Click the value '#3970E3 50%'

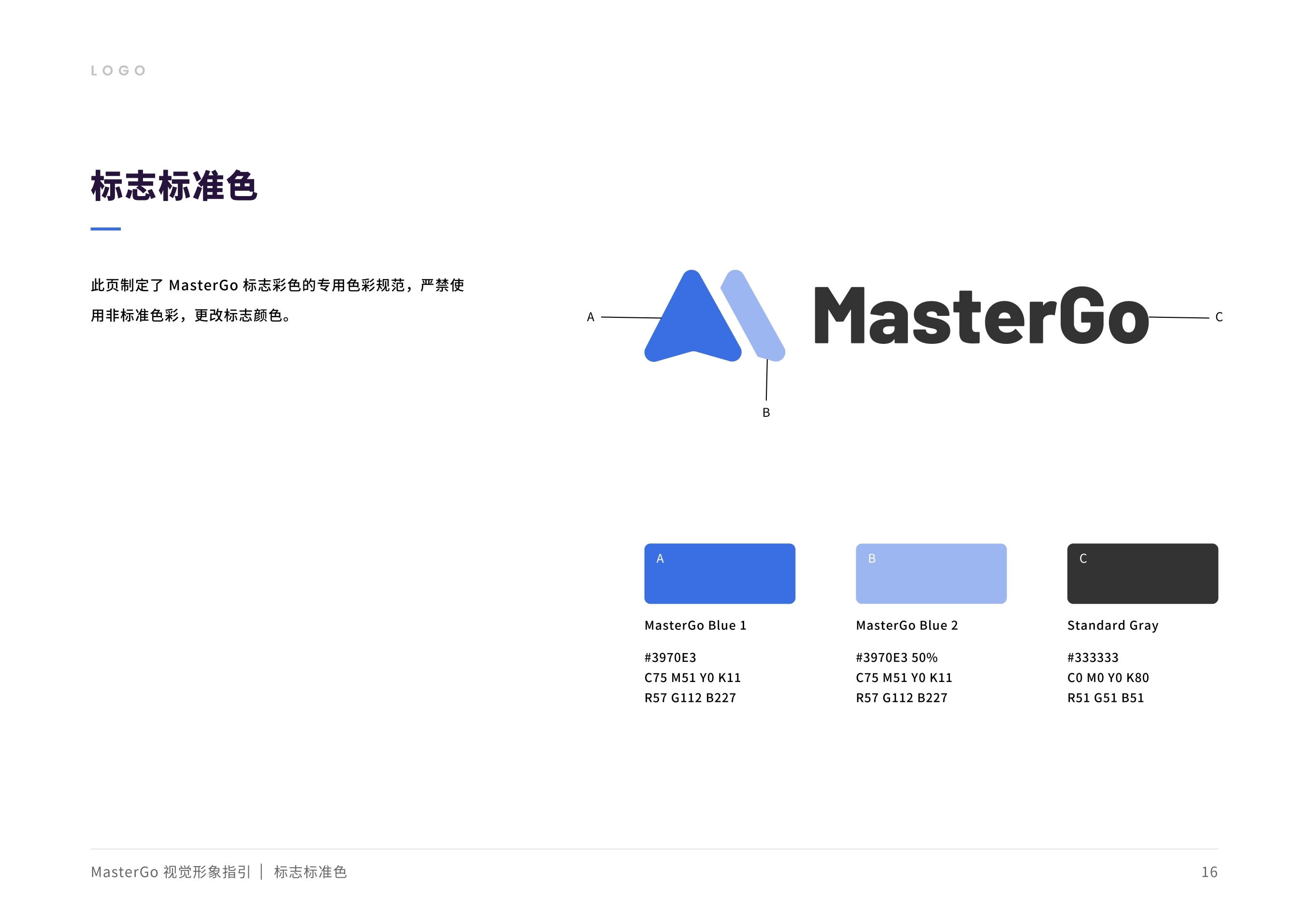click(897, 658)
